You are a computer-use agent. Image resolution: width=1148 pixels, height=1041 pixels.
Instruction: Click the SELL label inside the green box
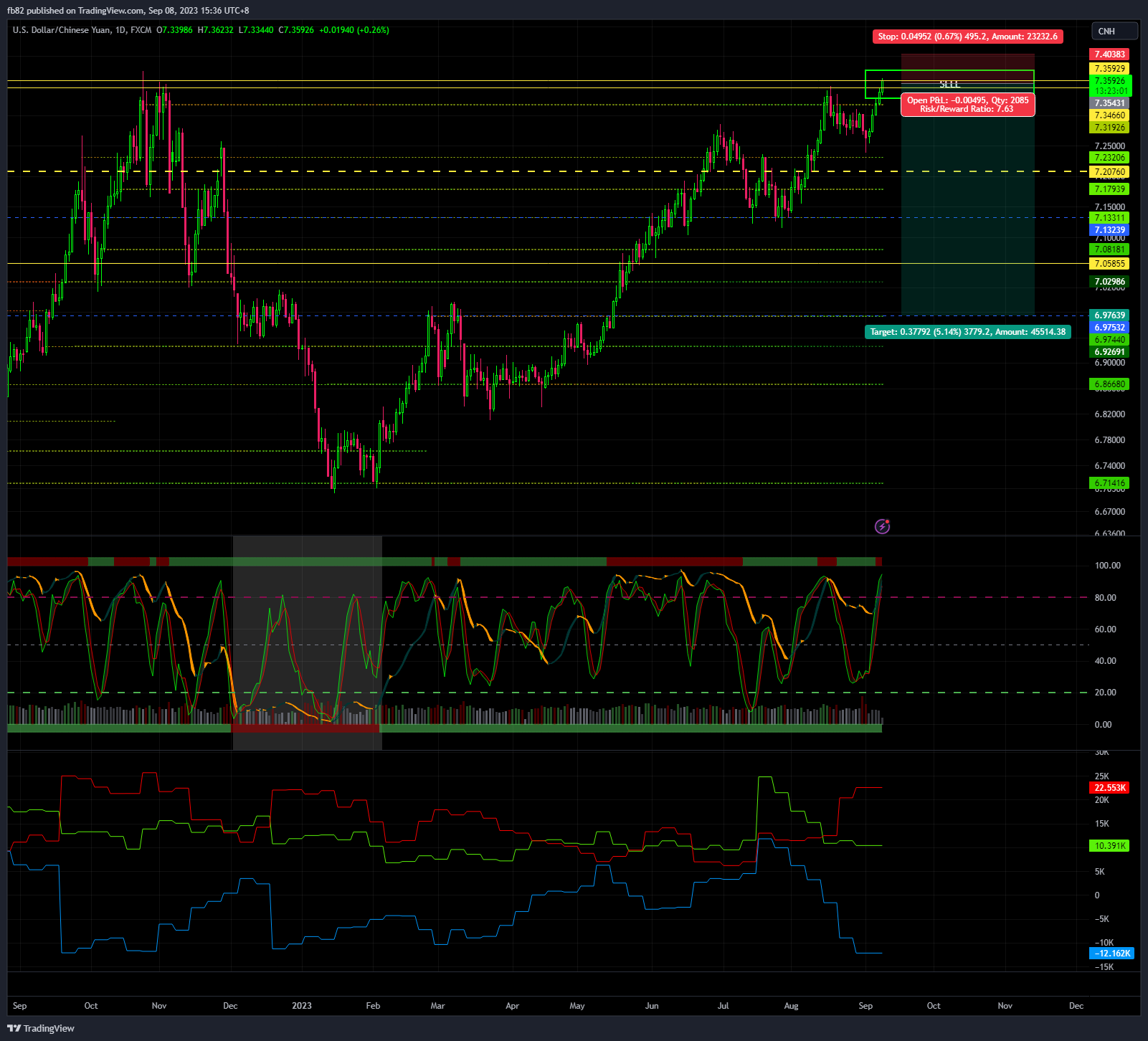[x=949, y=85]
